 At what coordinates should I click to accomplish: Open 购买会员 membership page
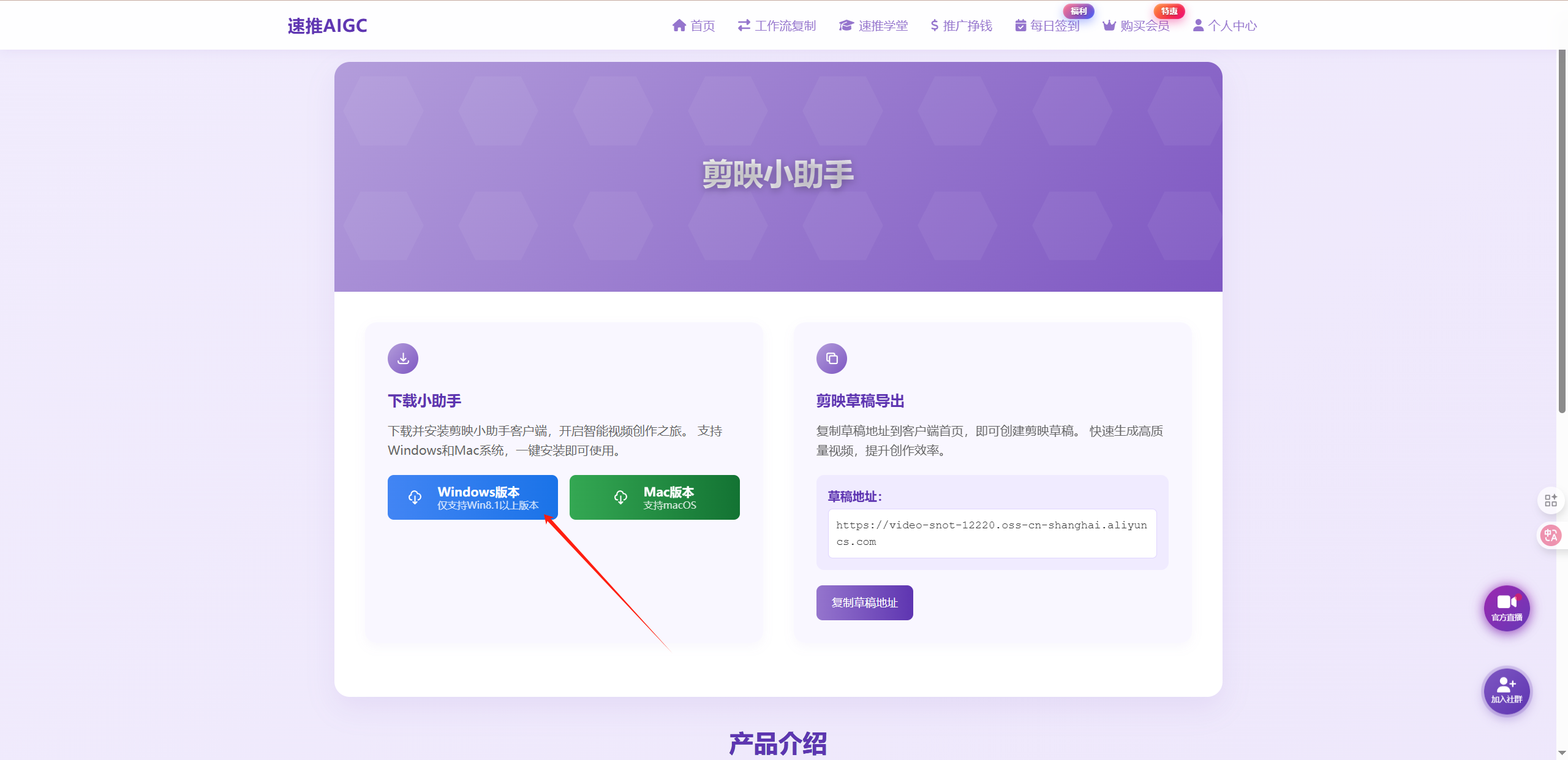[1136, 26]
